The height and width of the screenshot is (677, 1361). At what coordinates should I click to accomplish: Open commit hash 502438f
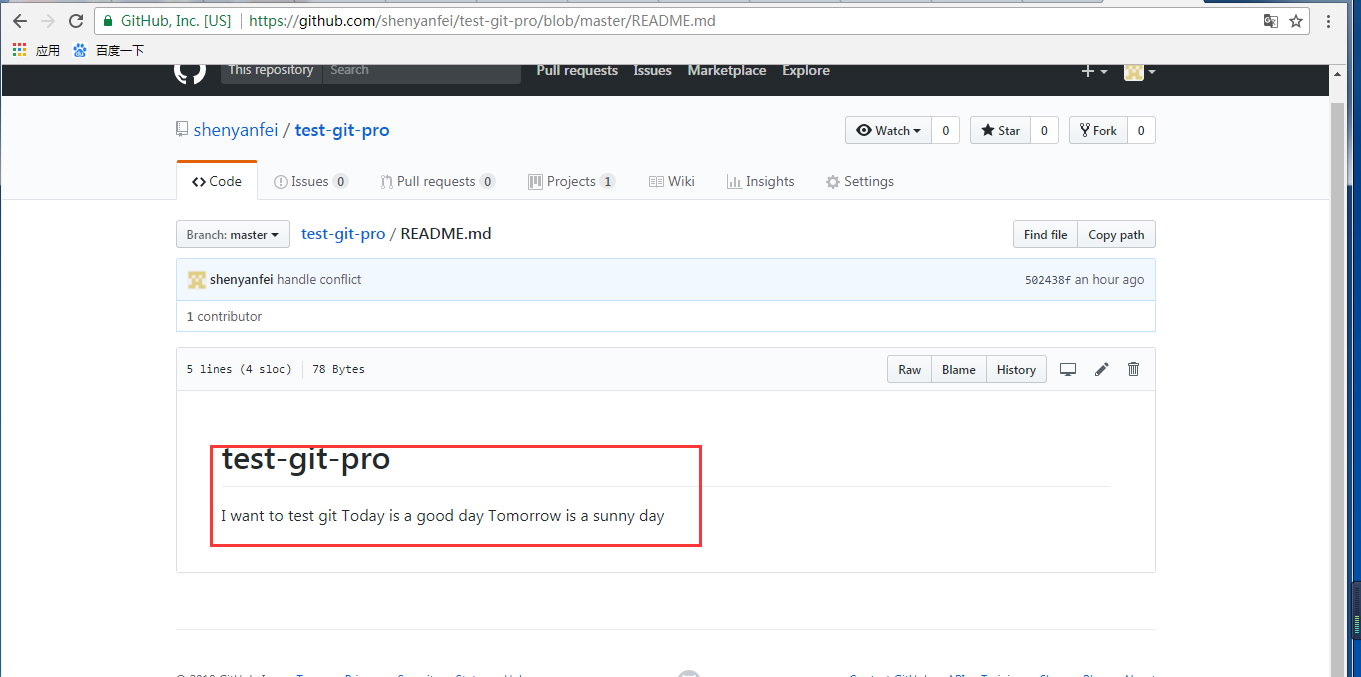click(1047, 280)
